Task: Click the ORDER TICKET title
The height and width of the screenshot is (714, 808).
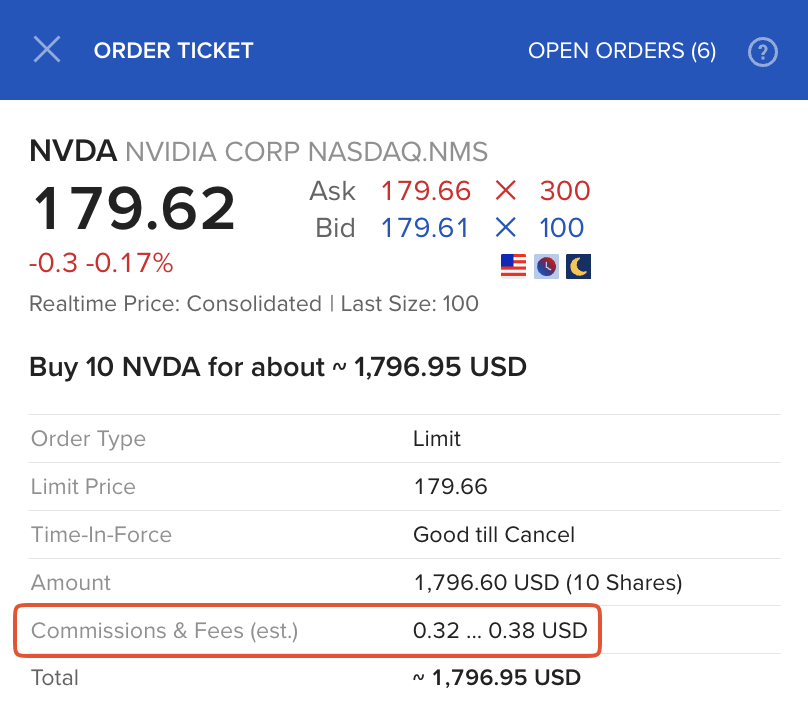Action: (x=174, y=51)
